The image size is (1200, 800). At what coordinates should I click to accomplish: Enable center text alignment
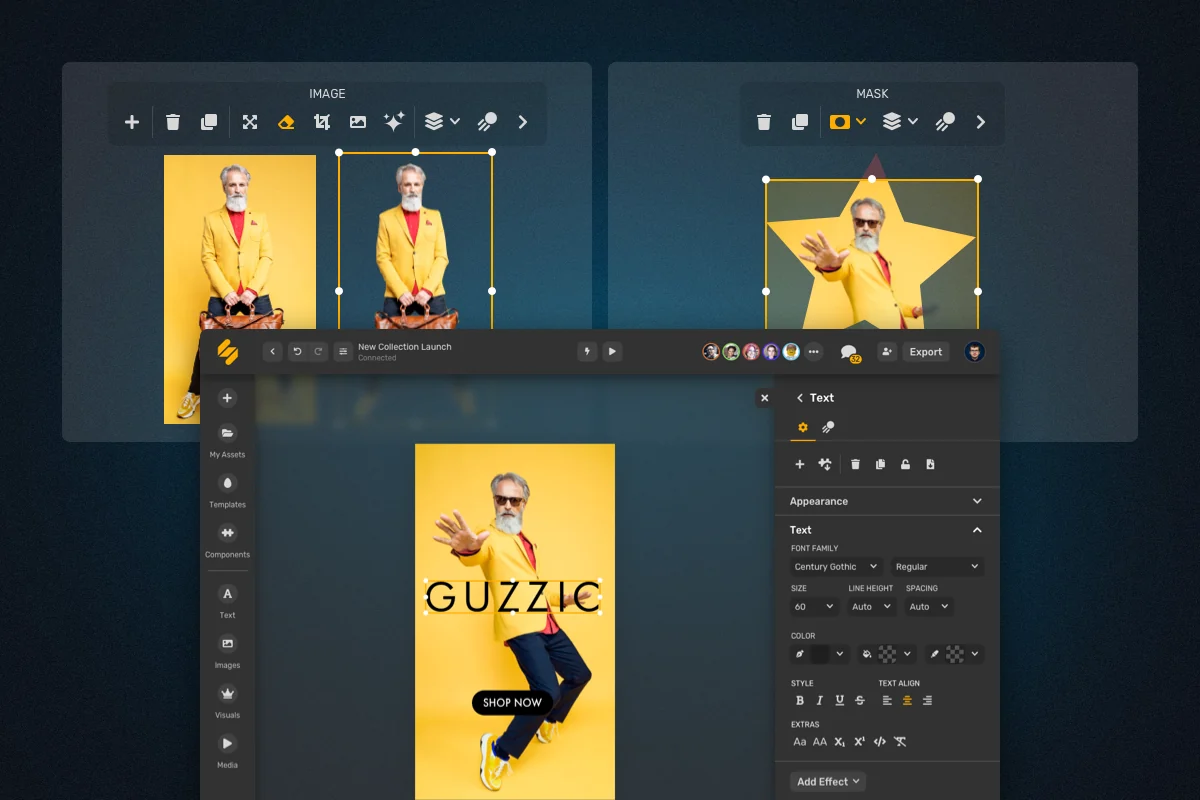(907, 701)
